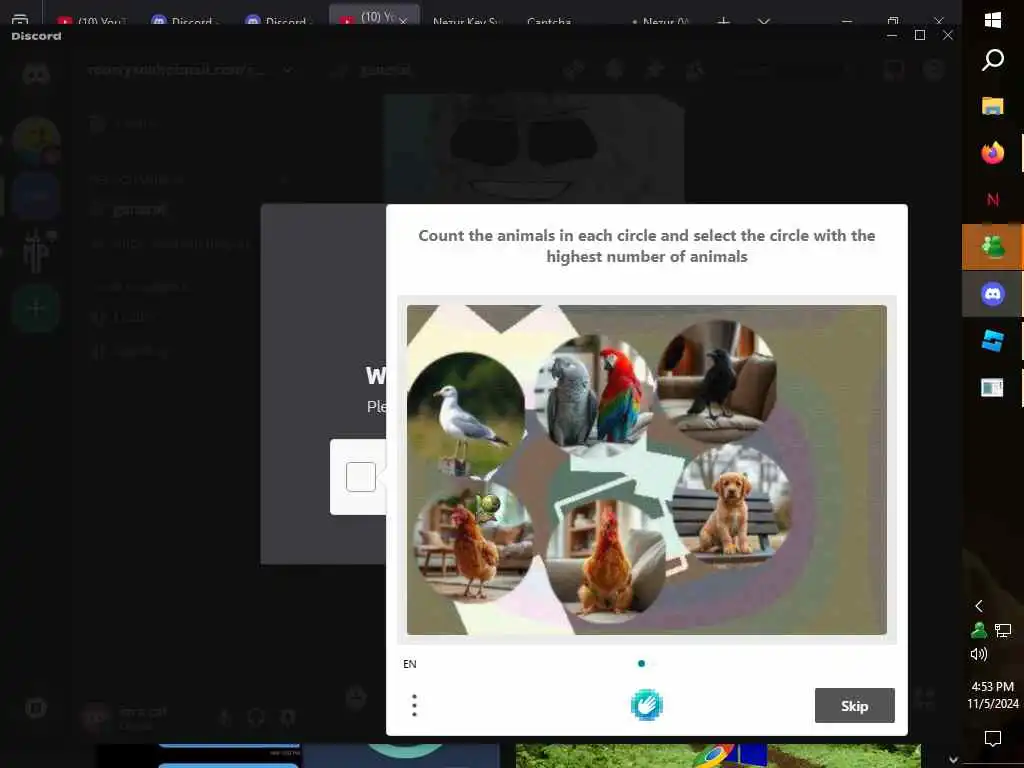Select the yellow emoji server icon
Viewport: 1024px width, 768px height.
36,140
